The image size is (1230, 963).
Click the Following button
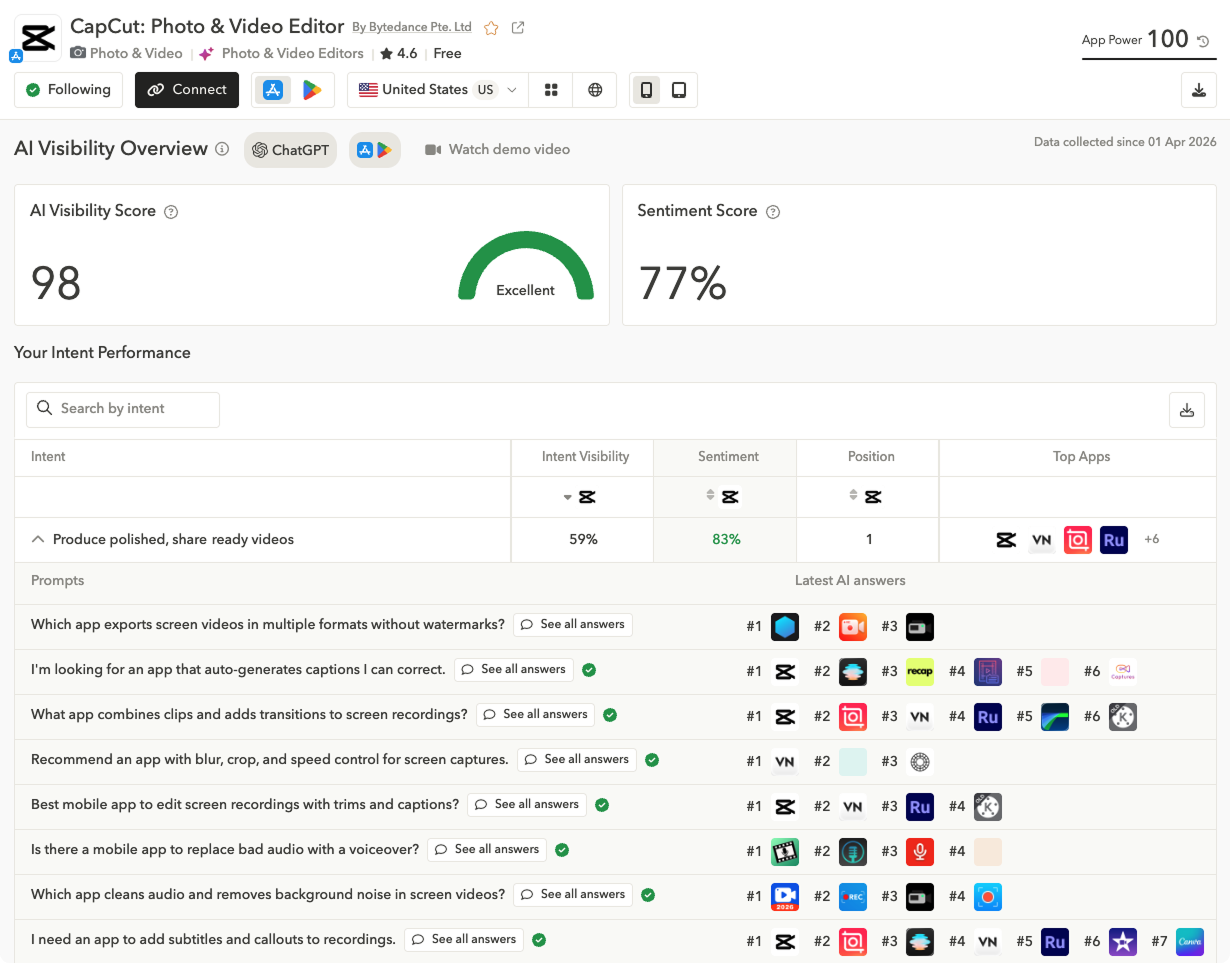(69, 90)
